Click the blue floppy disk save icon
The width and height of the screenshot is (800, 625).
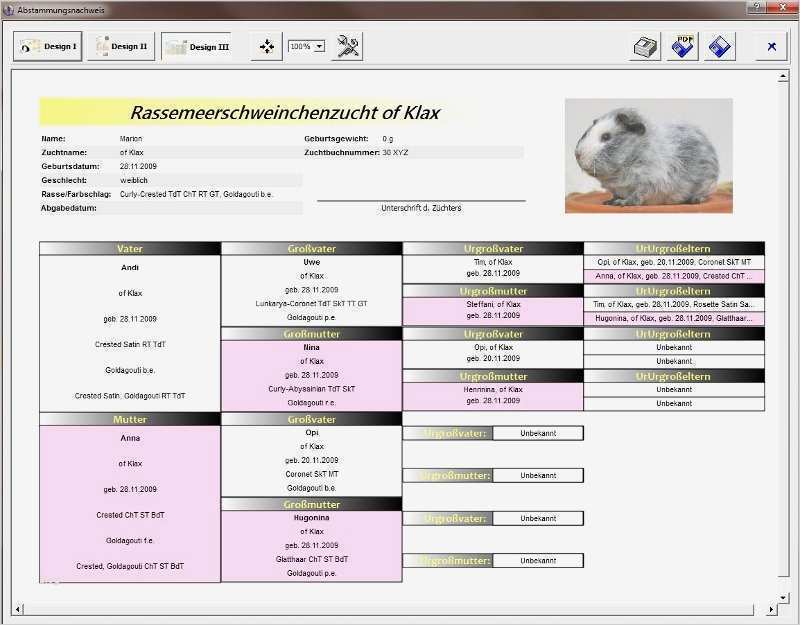[x=720, y=46]
